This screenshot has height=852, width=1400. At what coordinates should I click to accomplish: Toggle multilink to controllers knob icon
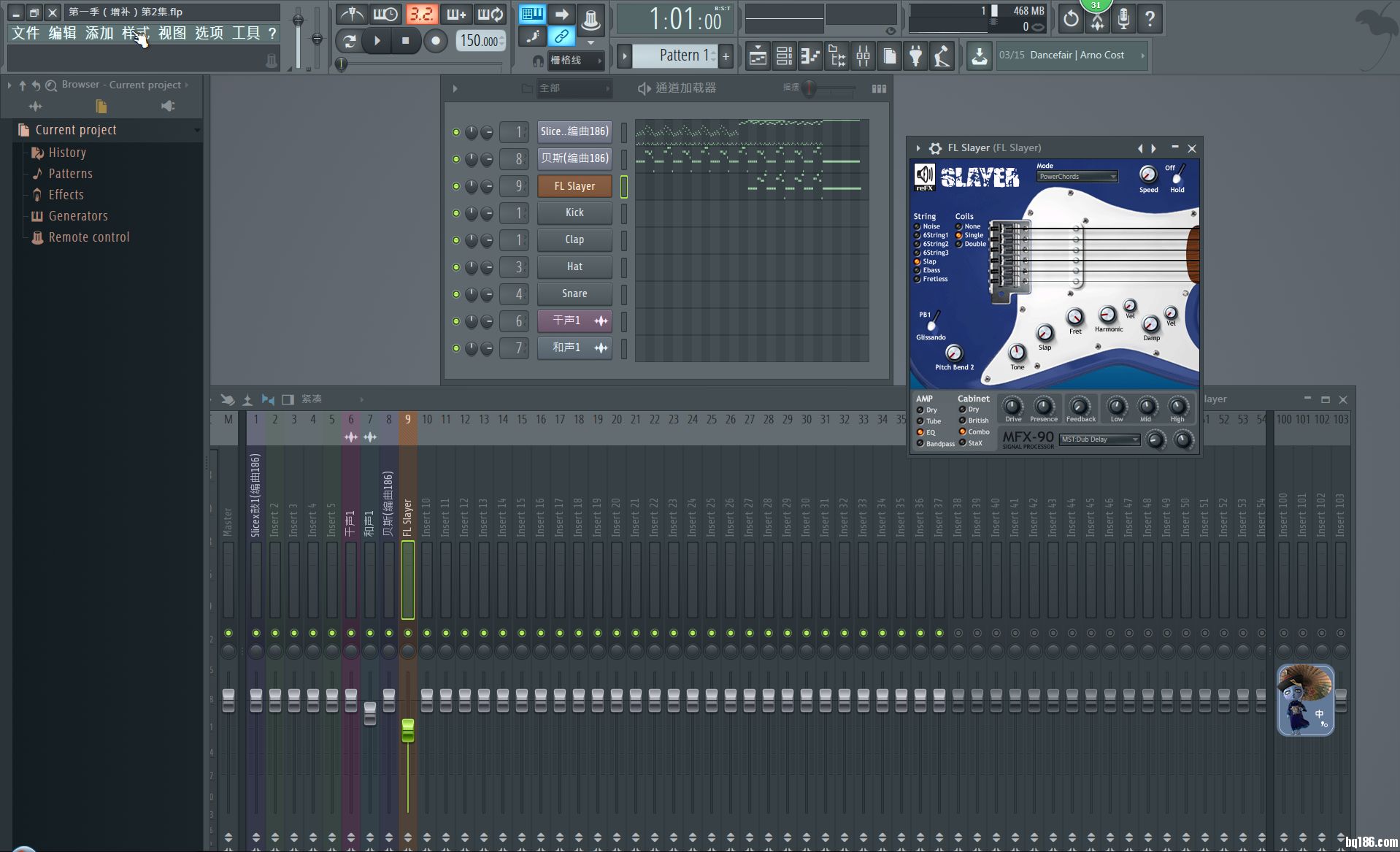tap(591, 20)
